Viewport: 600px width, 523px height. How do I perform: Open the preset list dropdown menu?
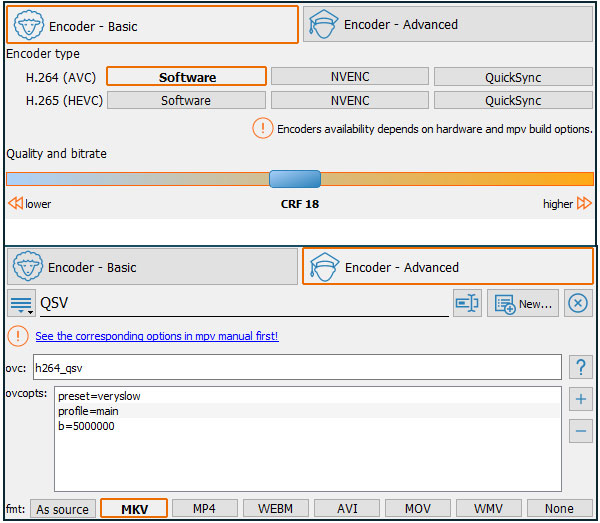[21, 303]
